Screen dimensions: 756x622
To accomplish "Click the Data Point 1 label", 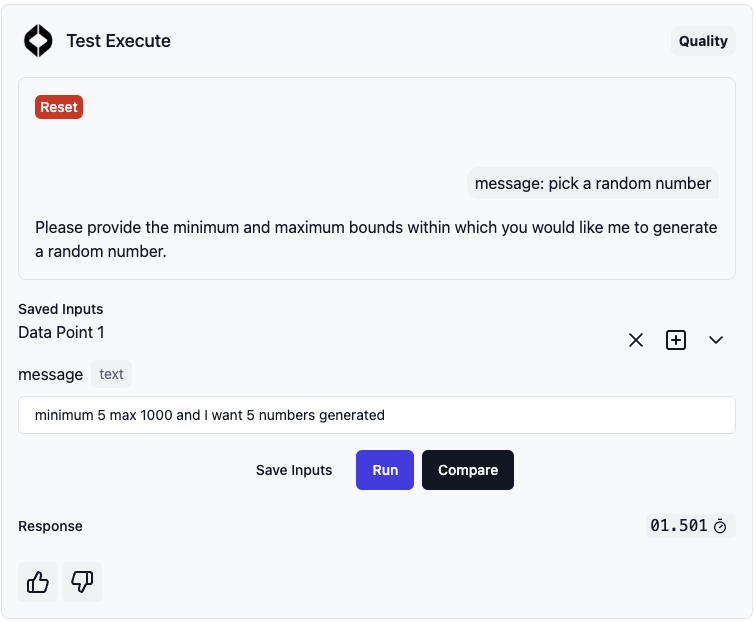I will pyautogui.click(x=61, y=333).
